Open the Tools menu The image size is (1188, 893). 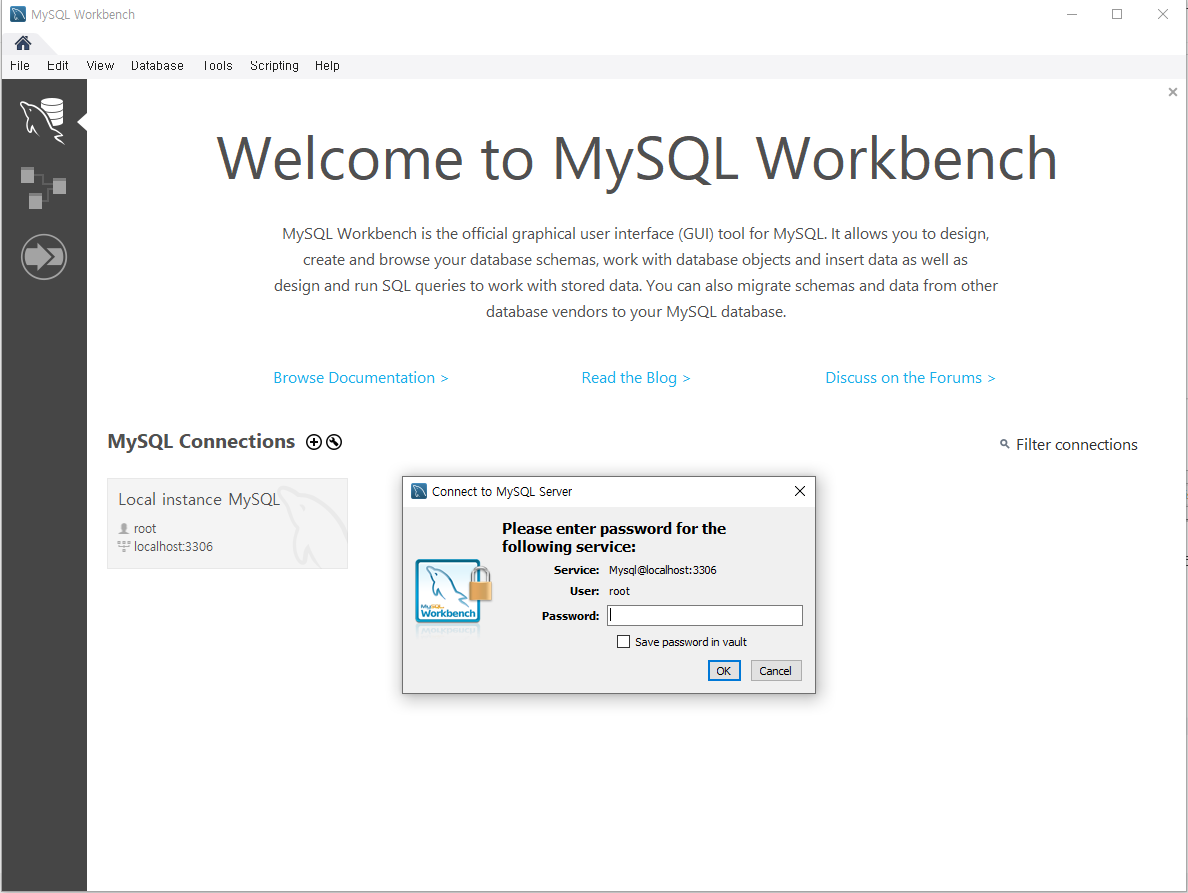[x=217, y=66]
